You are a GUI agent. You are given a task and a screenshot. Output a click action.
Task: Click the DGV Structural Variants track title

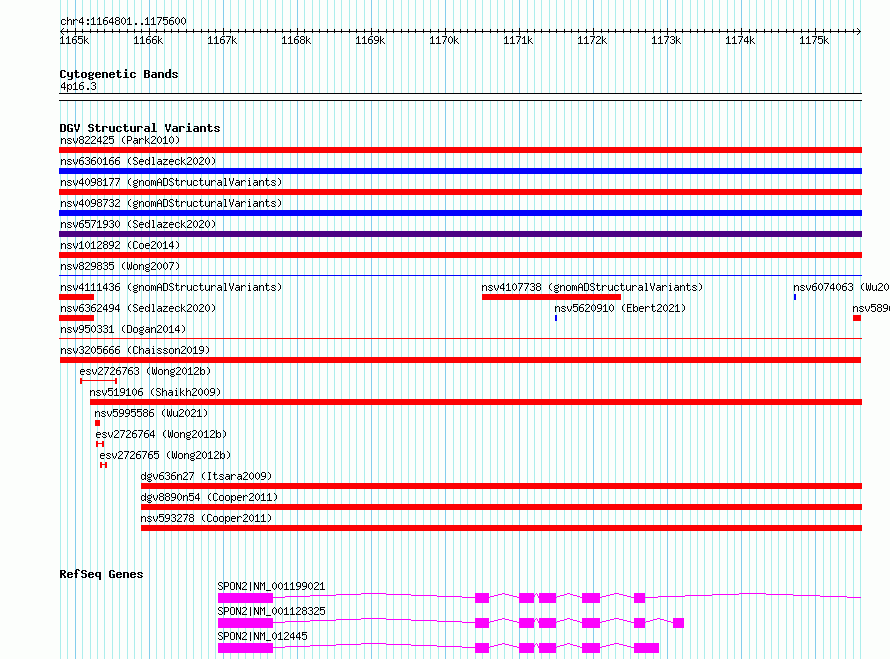[140, 128]
